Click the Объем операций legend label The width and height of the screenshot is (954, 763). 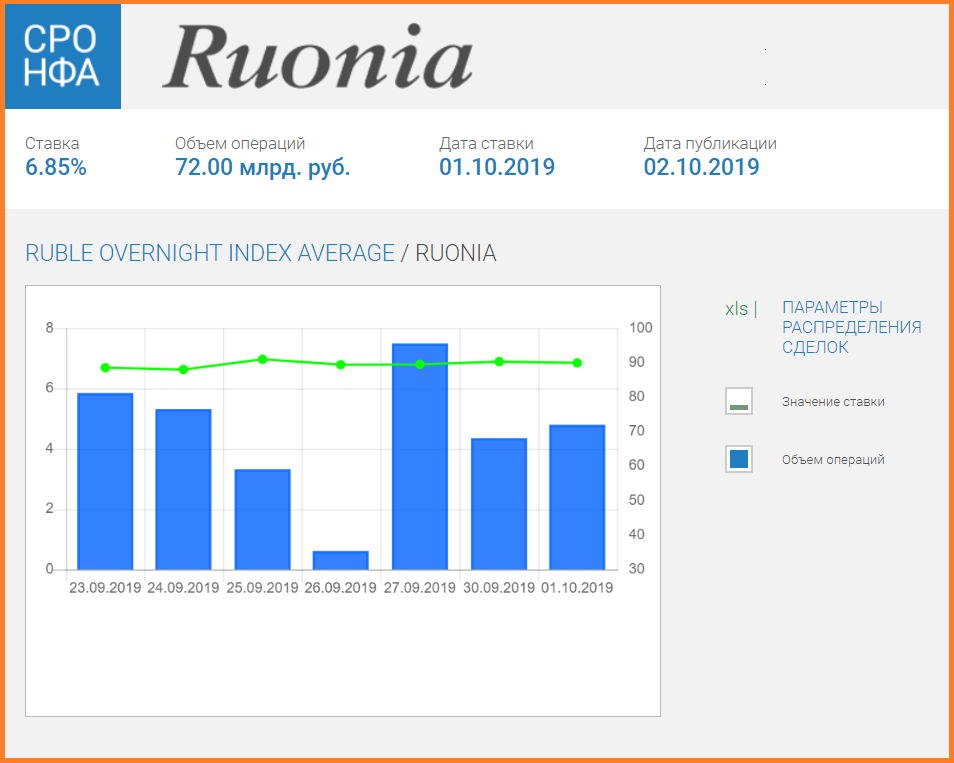(x=833, y=460)
